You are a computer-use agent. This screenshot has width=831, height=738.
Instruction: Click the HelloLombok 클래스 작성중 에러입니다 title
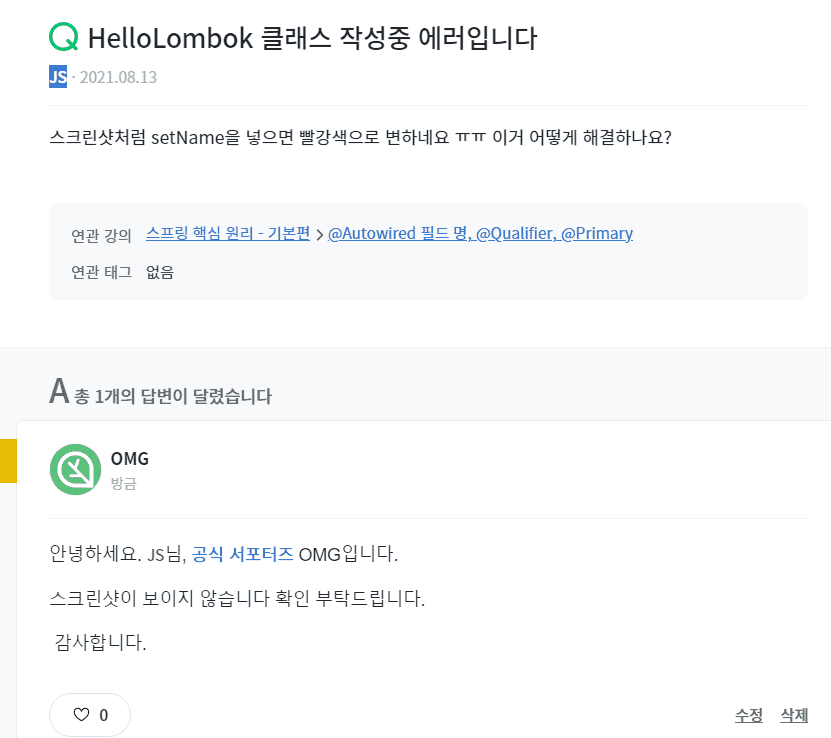313,38
